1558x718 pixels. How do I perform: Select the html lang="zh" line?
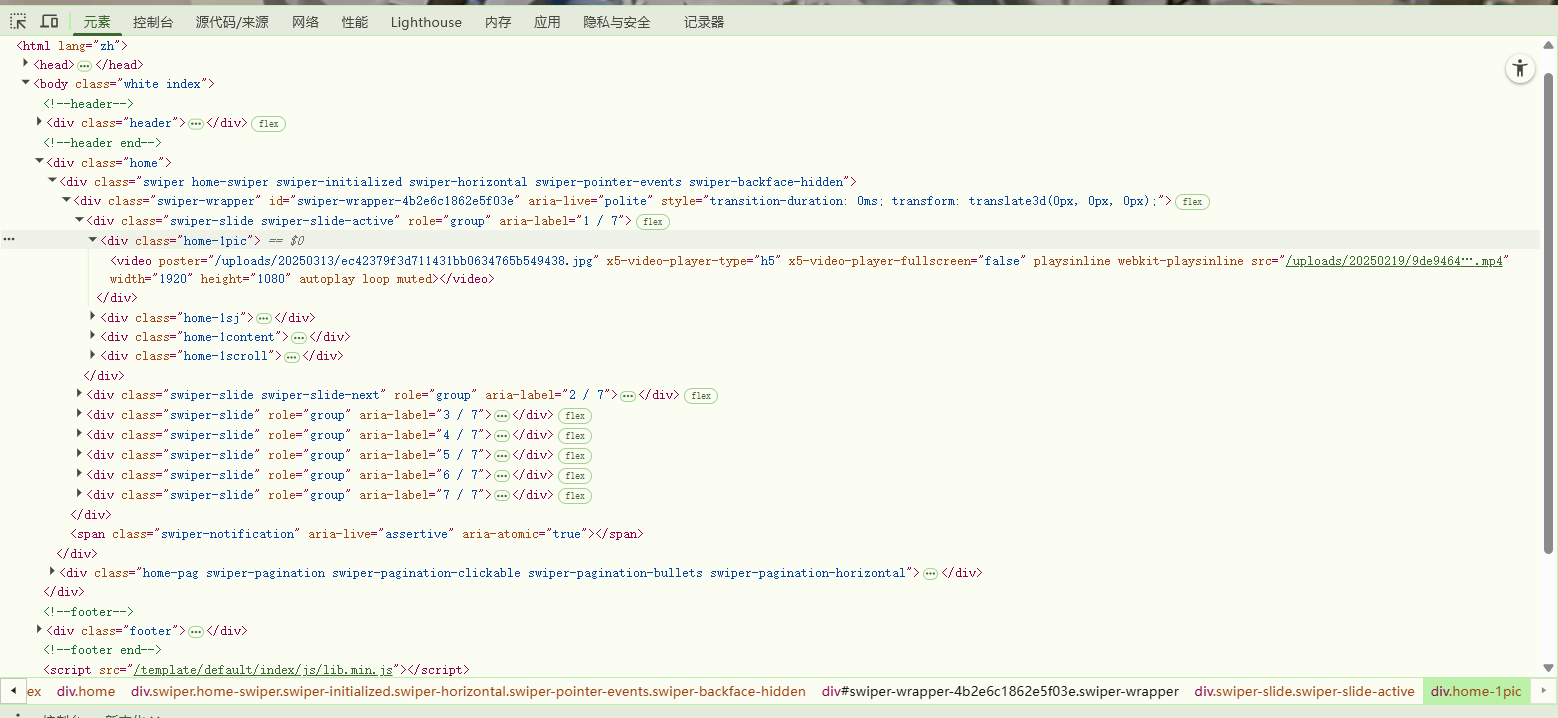pyautogui.click(x=73, y=45)
